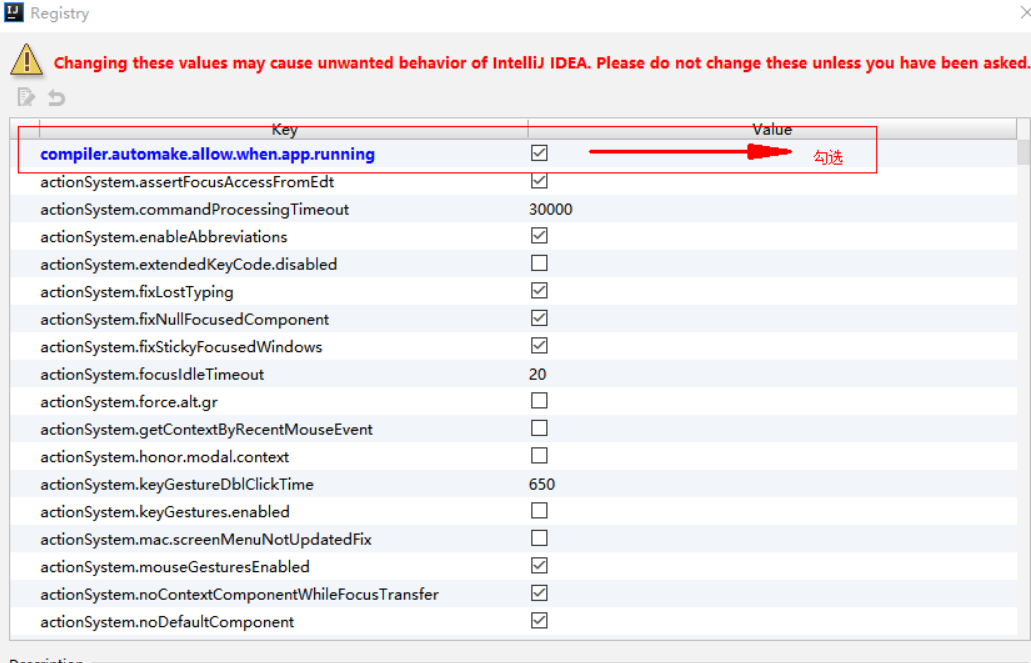Screen dimensions: 1031x663
Task: Enable actionSystem.extendedKeyCode.disabled checkbox
Action: [539, 263]
